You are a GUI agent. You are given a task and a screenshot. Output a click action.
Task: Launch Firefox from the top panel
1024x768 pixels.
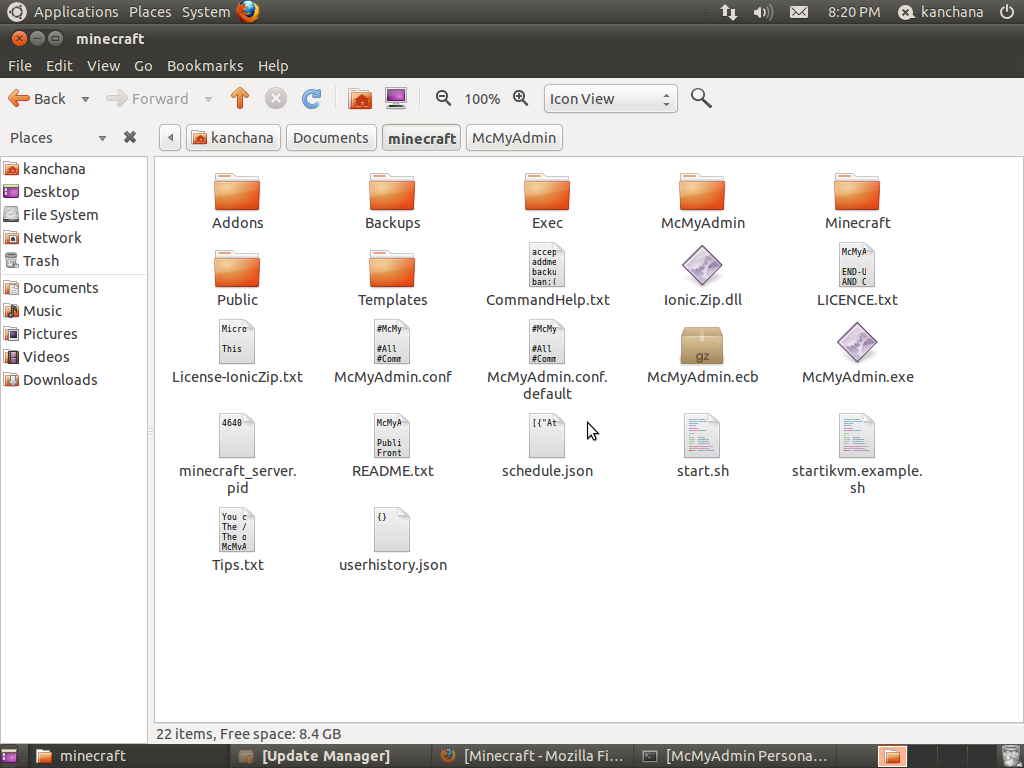[x=248, y=12]
